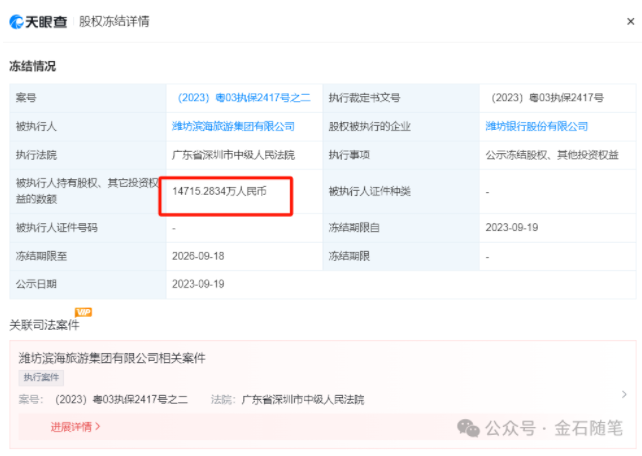Click the 股权被执行的企业 label cell
The height and width of the screenshot is (456, 642).
click(401, 126)
